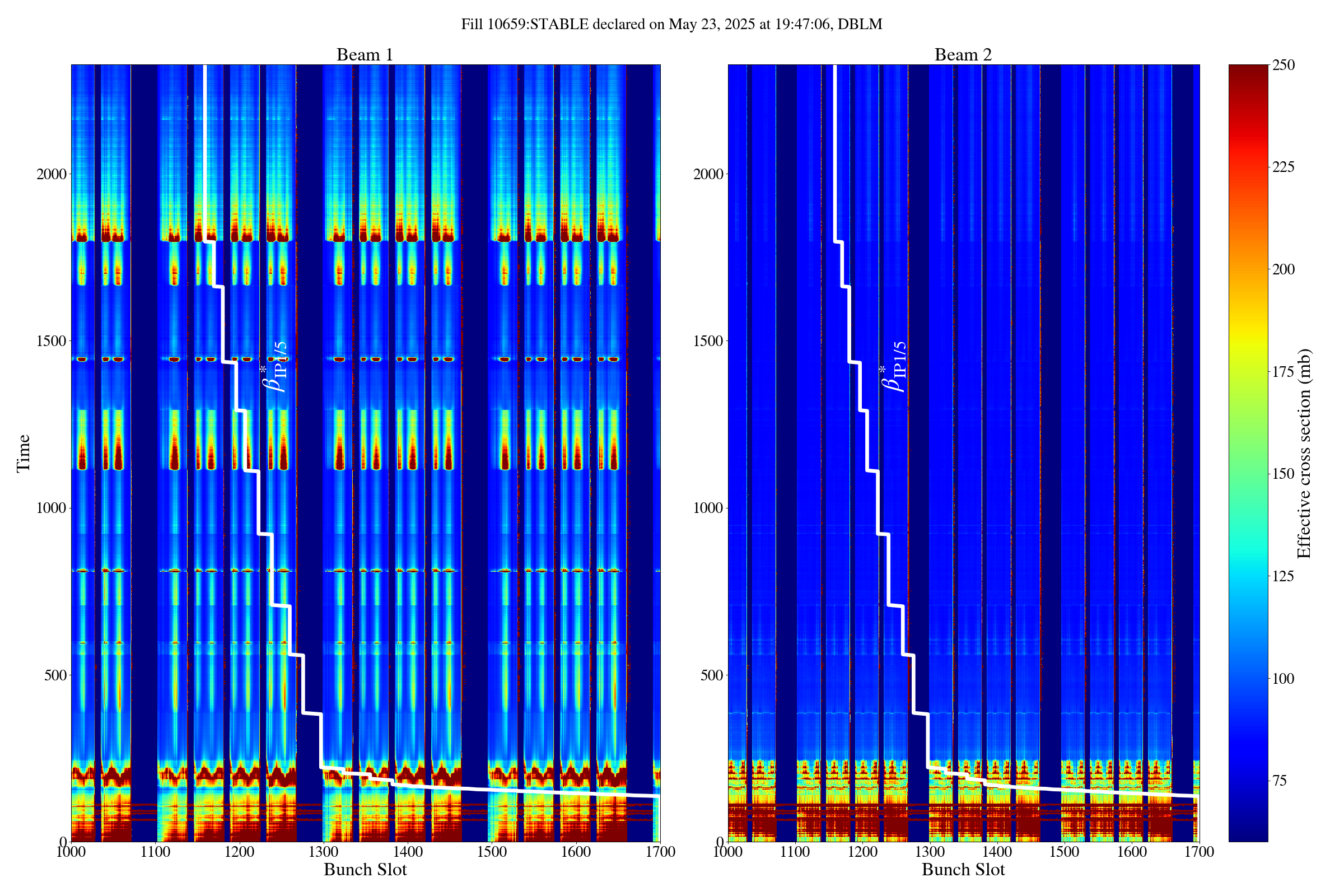This screenshot has width=1344, height=896.
Task: Click Beam 2 x-axis tick '1300'
Action: [x=930, y=852]
